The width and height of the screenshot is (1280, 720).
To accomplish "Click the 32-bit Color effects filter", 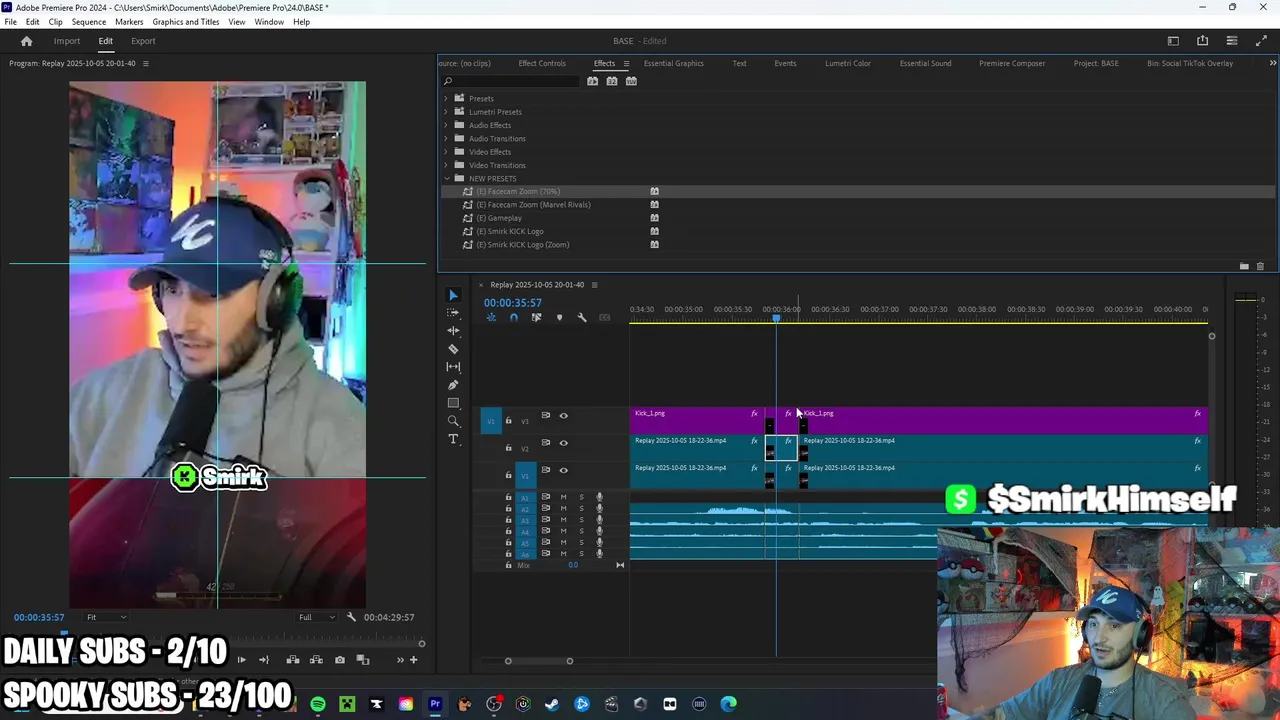I will click(612, 81).
